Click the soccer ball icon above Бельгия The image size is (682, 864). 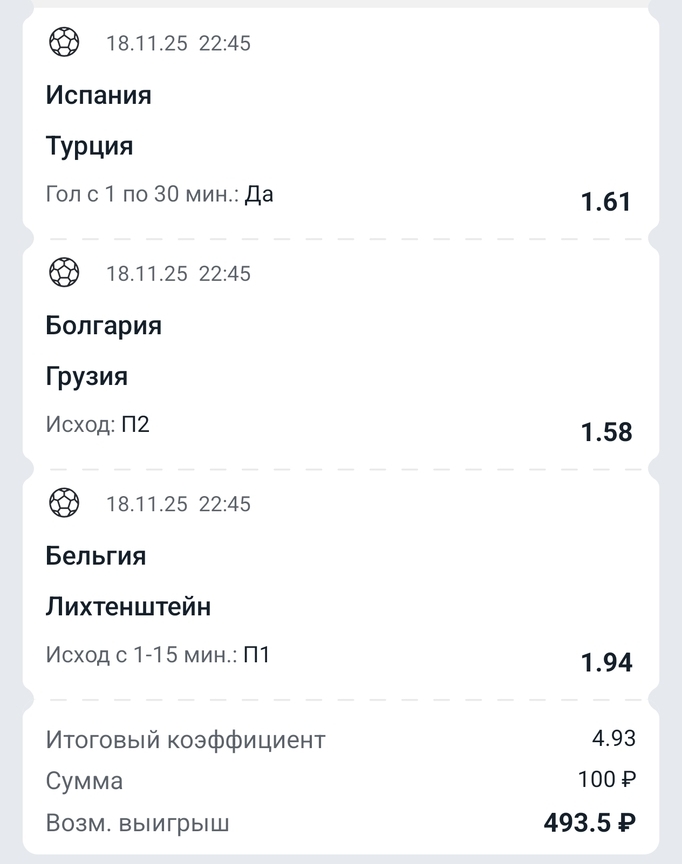(64, 502)
